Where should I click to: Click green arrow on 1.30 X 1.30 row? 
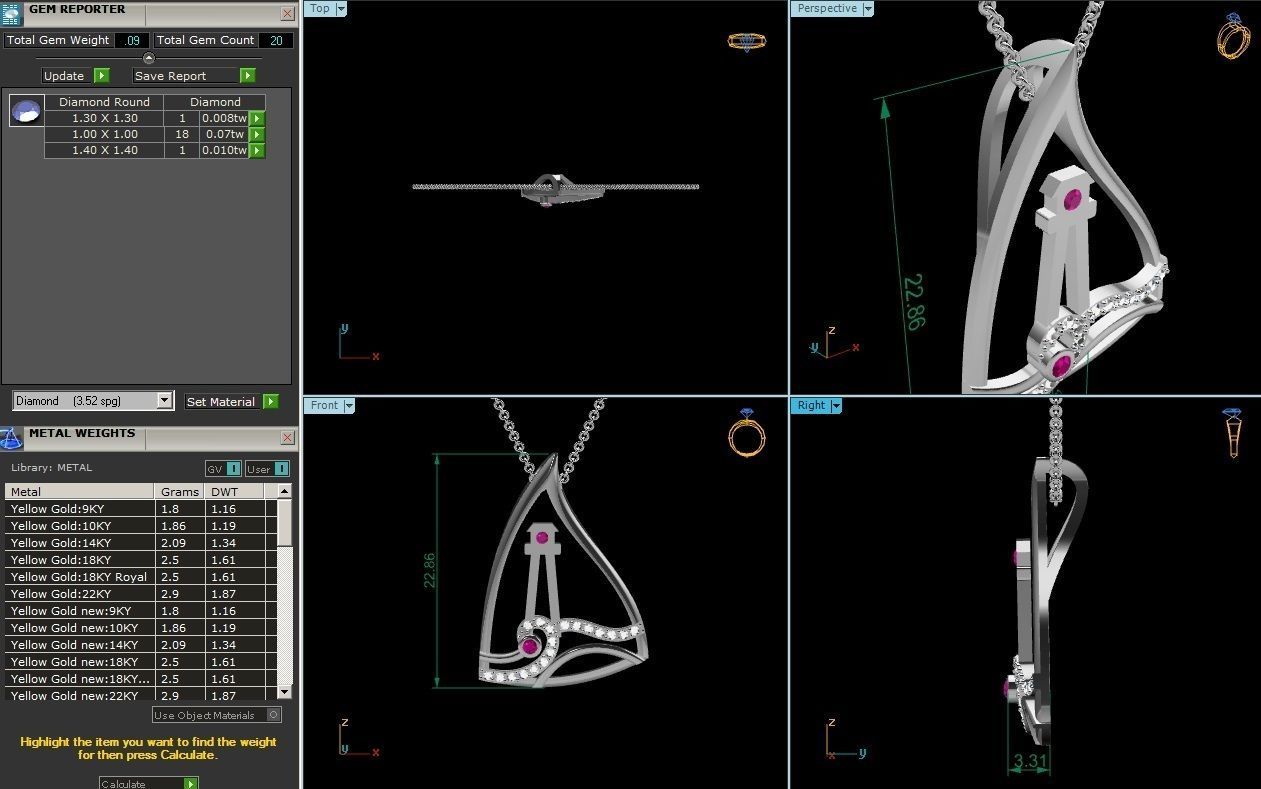coord(257,118)
